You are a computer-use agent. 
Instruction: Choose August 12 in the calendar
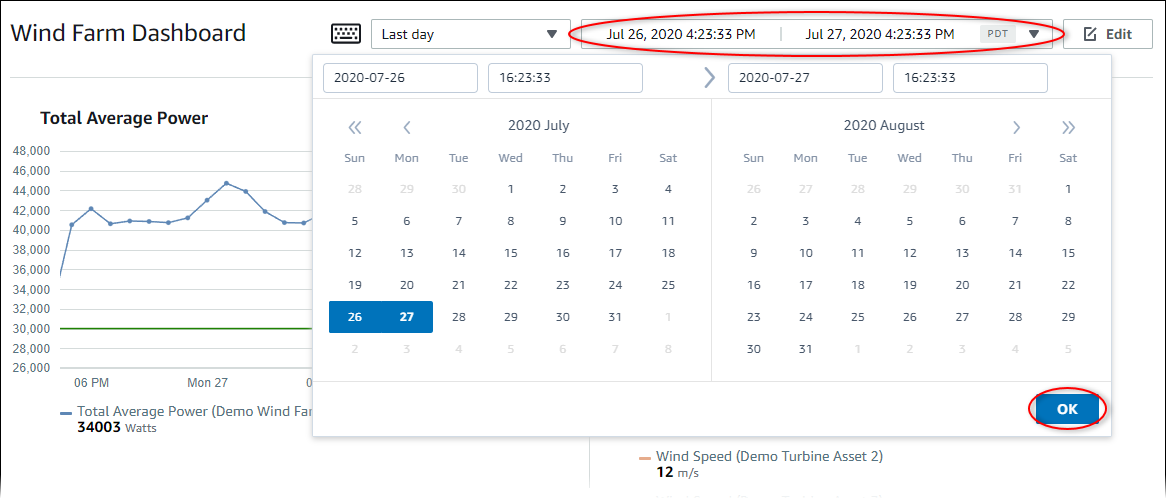[910, 253]
